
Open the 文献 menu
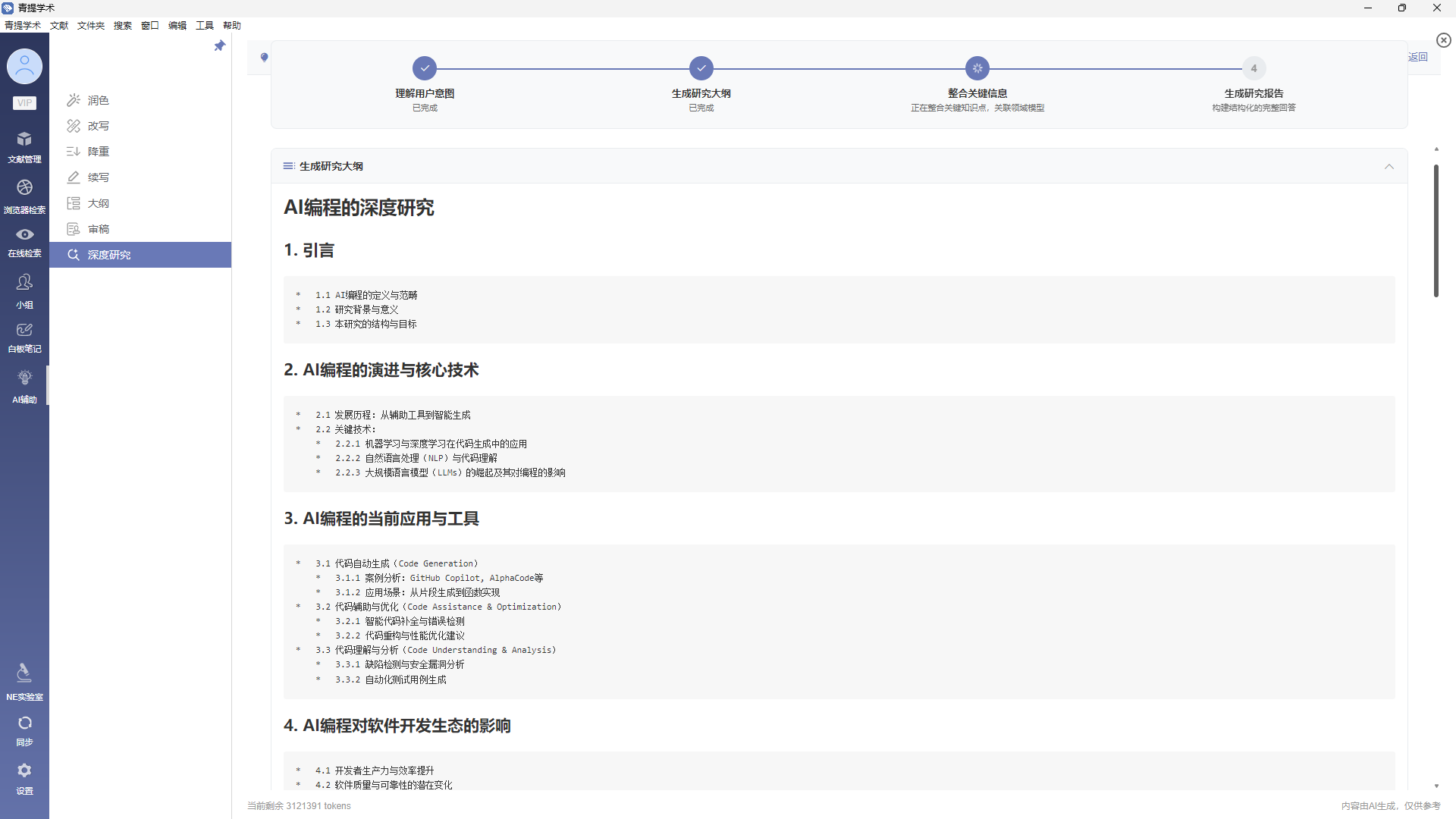tap(59, 26)
